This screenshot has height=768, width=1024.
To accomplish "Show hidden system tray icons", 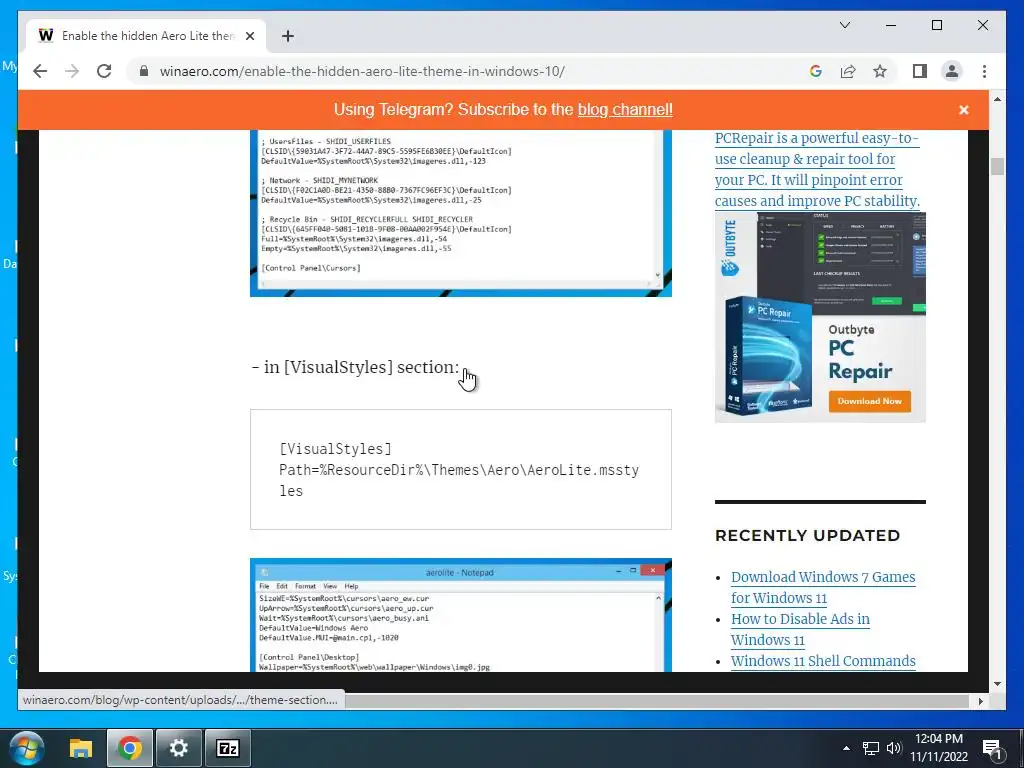I will tap(846, 748).
